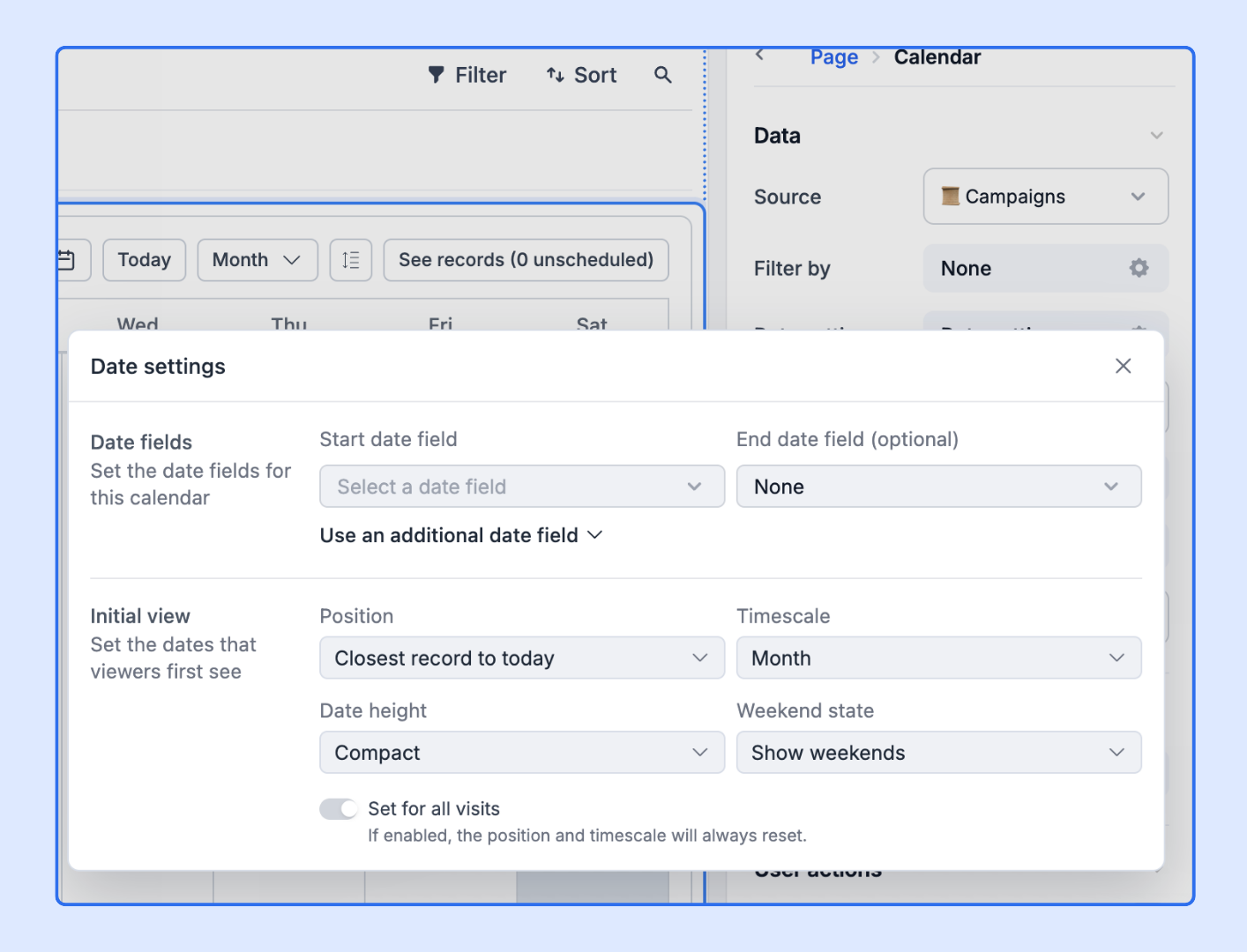Expand Use an additional date field
The height and width of the screenshot is (952, 1247).
pos(461,536)
